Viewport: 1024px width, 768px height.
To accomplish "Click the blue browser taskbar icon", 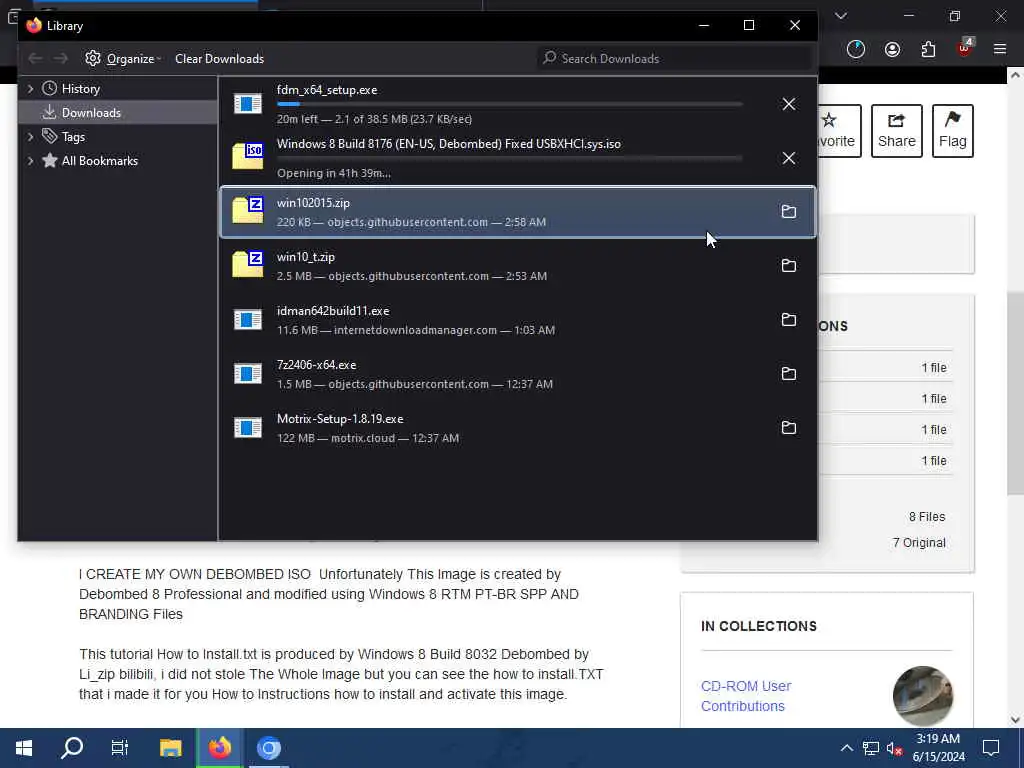I will 268,748.
